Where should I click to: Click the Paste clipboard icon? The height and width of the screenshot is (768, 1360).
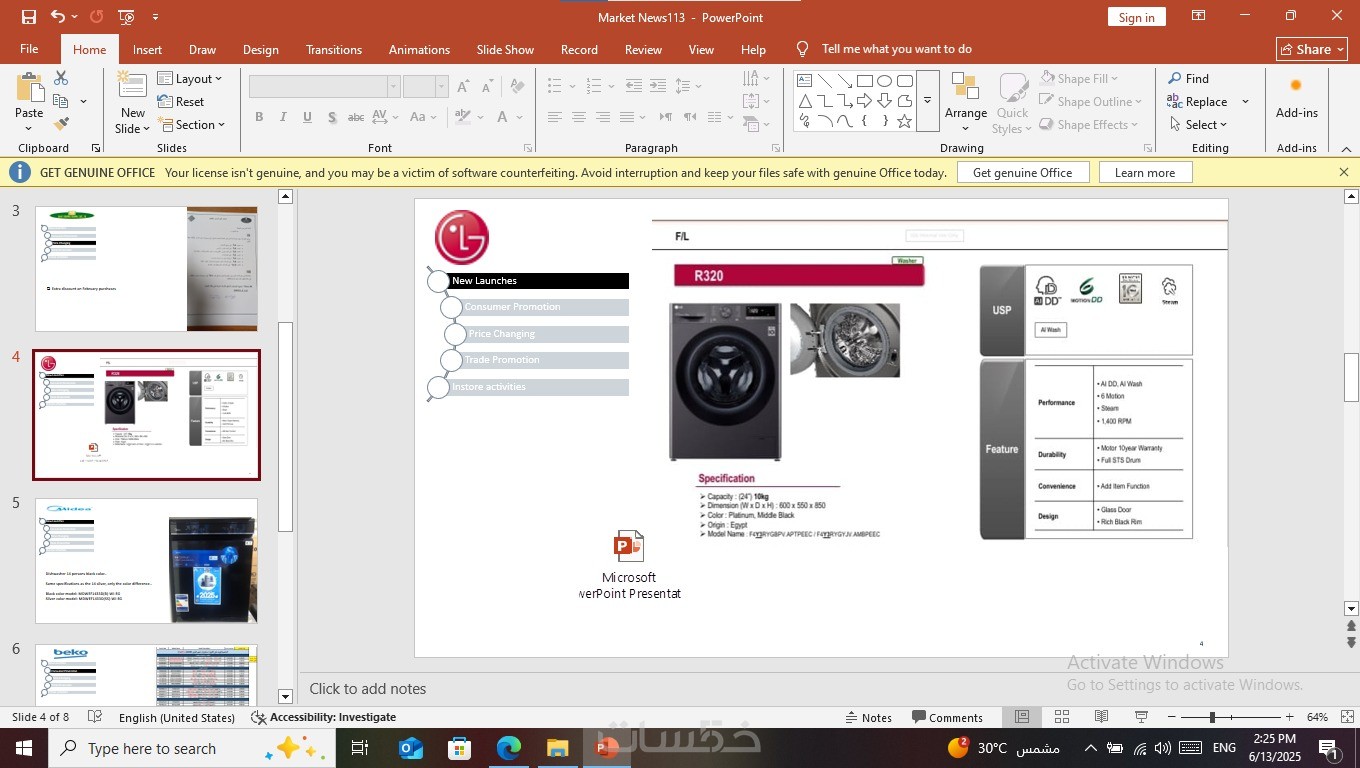[29, 89]
